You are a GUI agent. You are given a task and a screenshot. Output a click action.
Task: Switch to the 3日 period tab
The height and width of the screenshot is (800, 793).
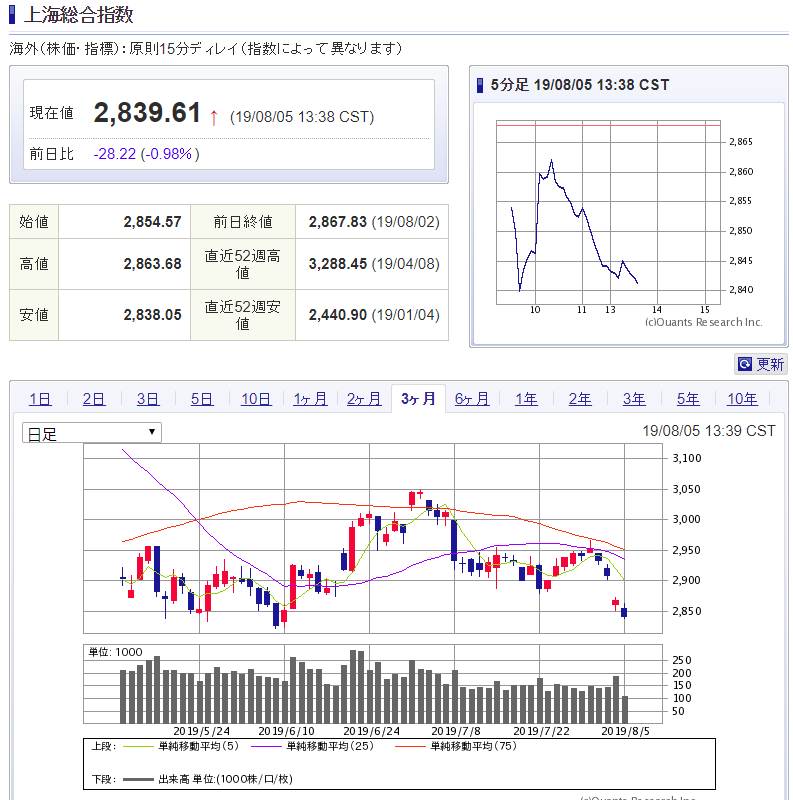[147, 399]
